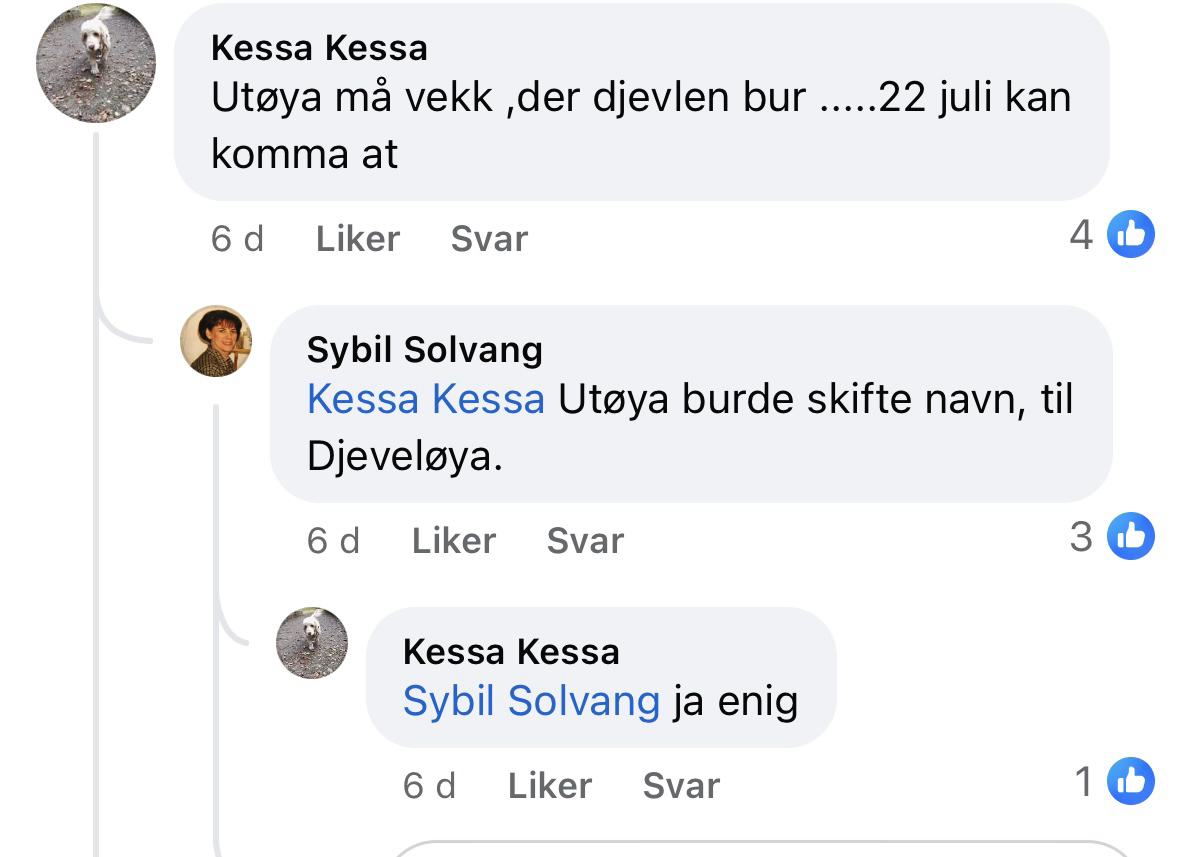This screenshot has height=857, width=1179.
Task: Open the Kessa Kessa author name on top comment
Action: point(319,47)
